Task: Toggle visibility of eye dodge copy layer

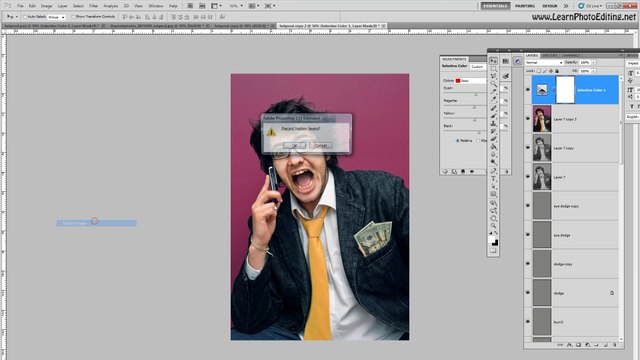Action: point(528,206)
